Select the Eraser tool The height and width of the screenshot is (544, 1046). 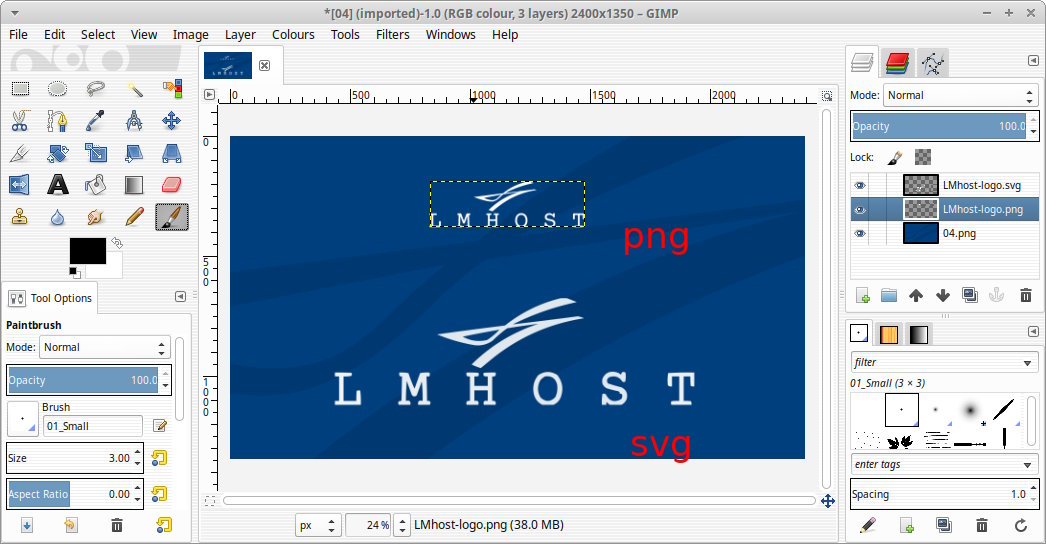click(172, 185)
